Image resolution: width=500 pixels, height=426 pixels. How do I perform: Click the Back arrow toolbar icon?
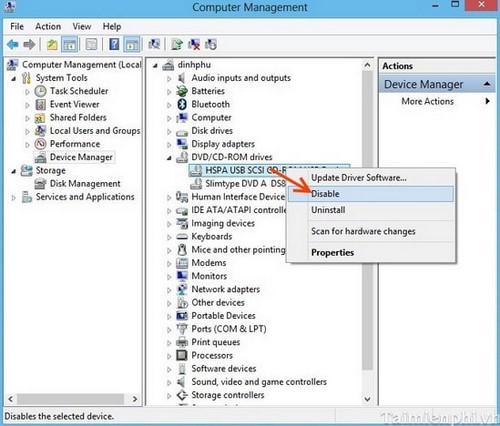[x=13, y=44]
